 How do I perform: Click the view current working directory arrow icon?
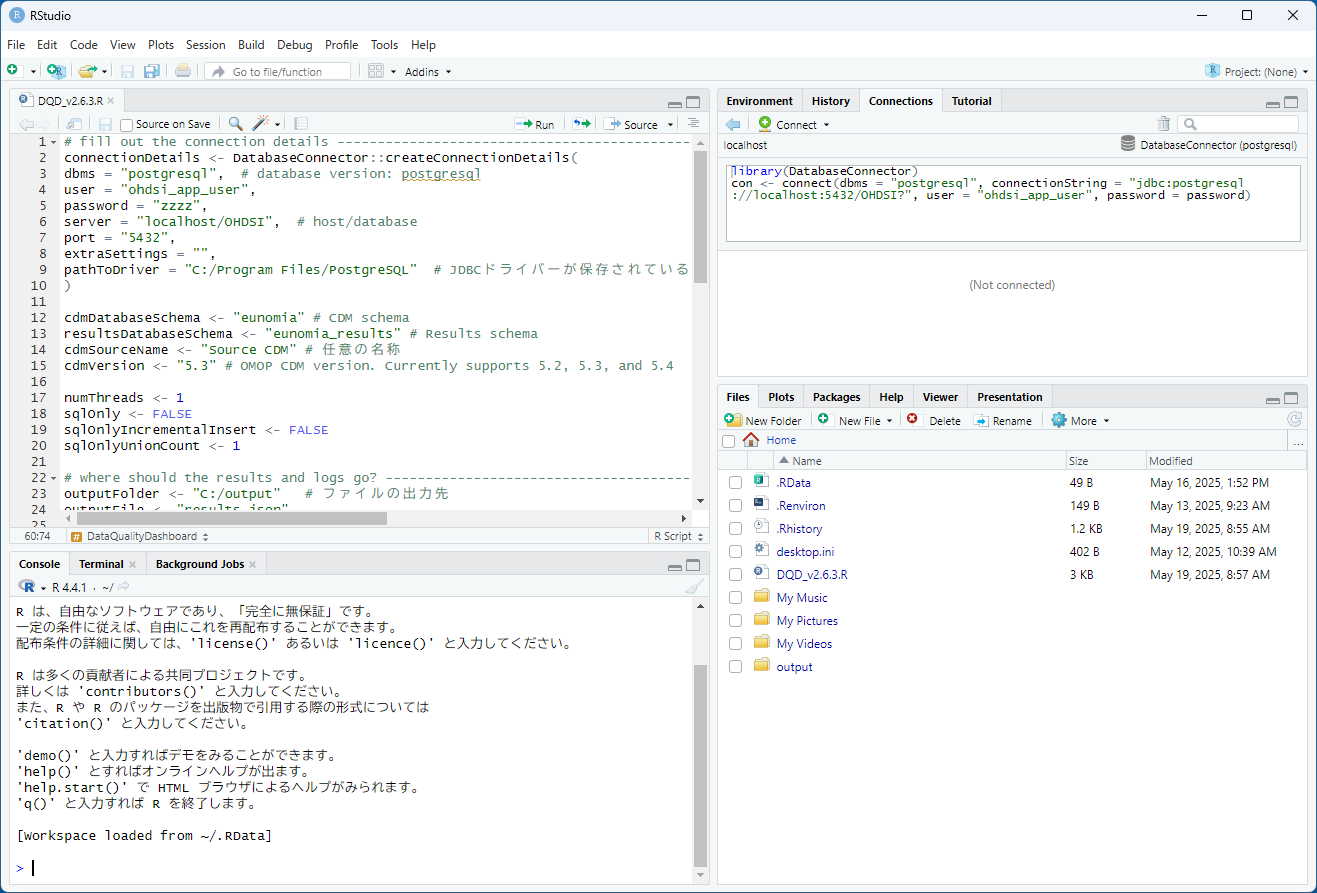coord(124,587)
